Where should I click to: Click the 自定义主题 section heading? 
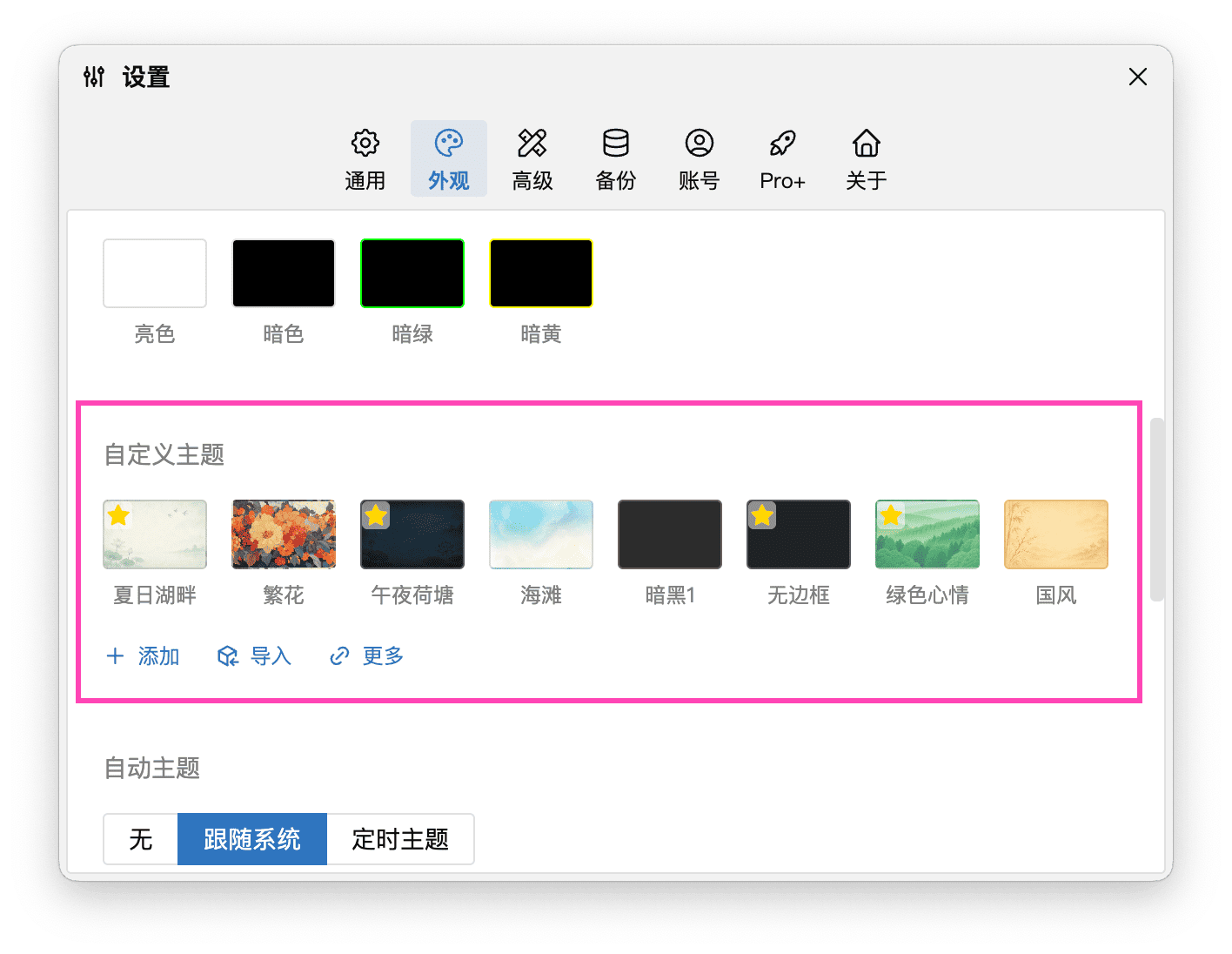click(164, 454)
